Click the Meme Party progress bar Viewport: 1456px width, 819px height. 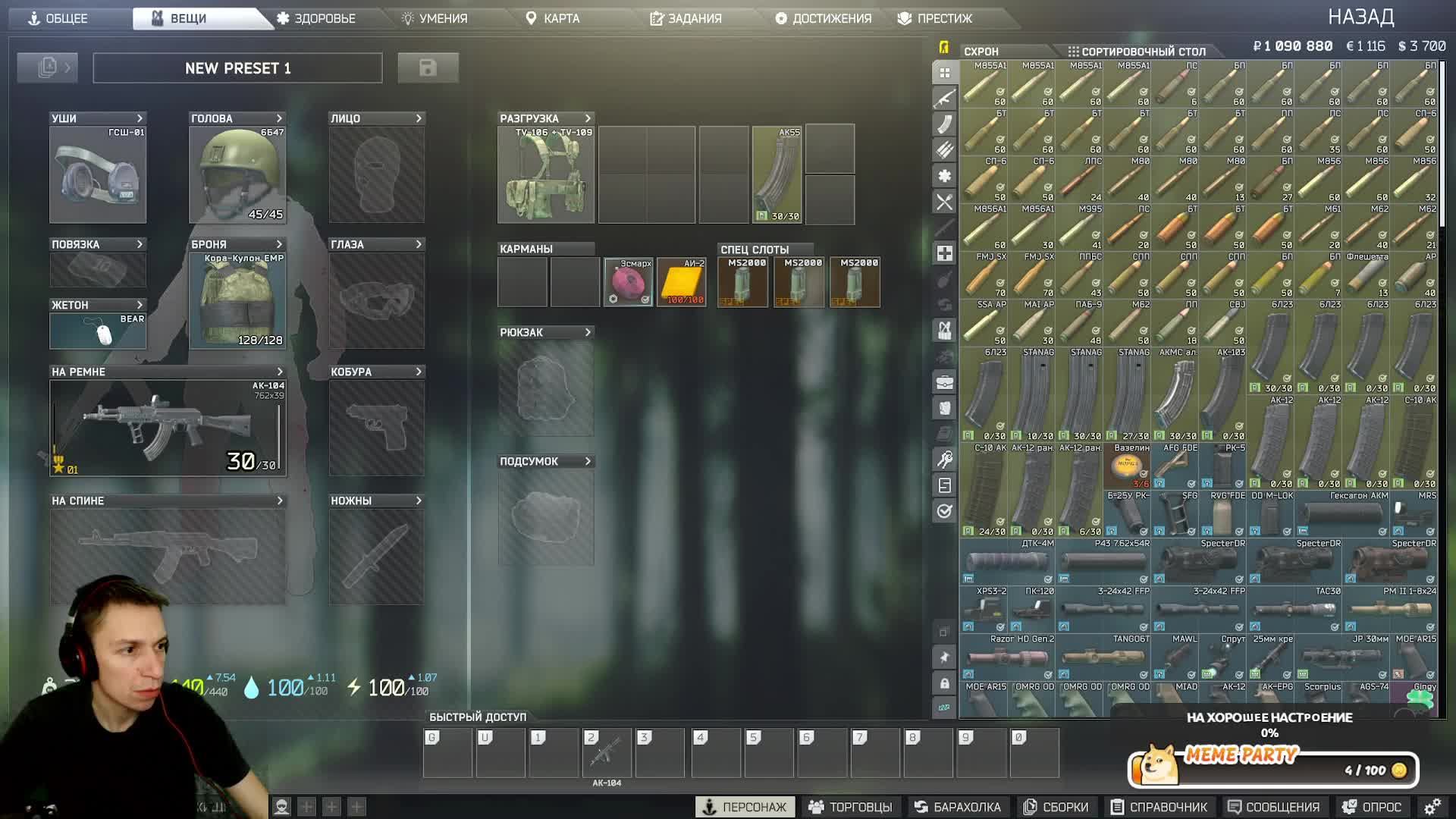click(x=1272, y=770)
